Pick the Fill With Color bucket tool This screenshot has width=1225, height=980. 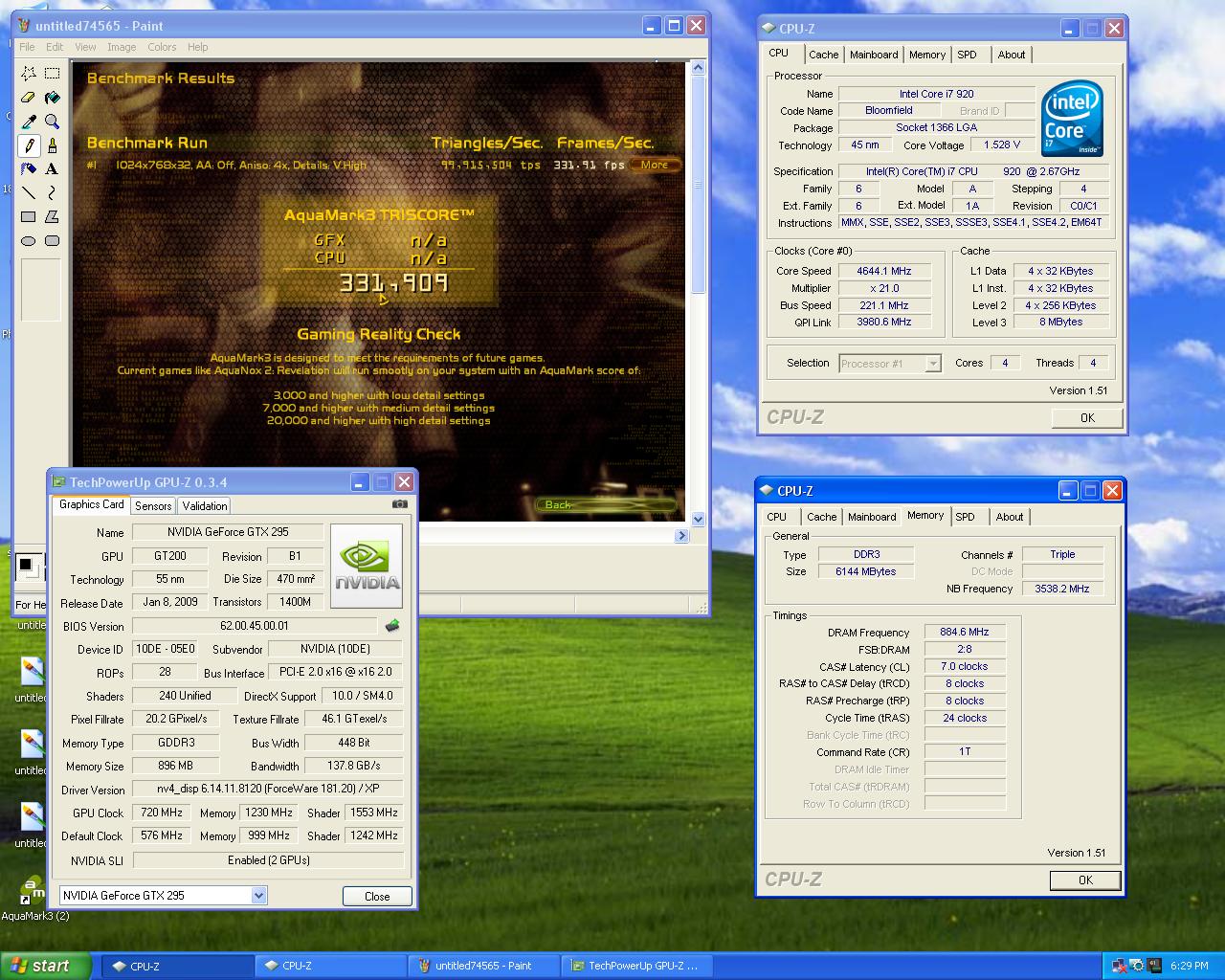pyautogui.click(x=53, y=98)
